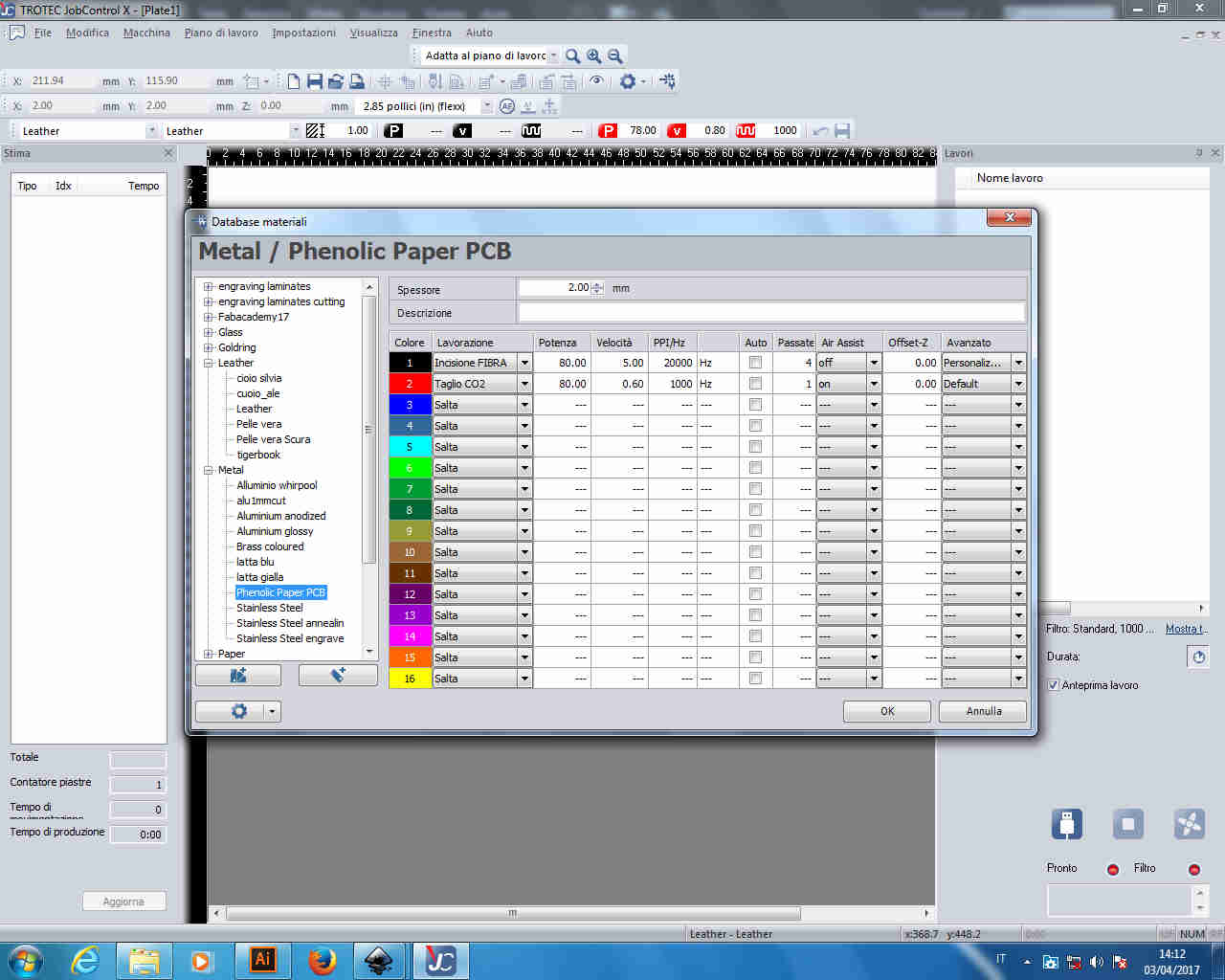The width and height of the screenshot is (1225, 980).
Task: Toggle Auto checkbox for color 3 row
Action: [x=755, y=405]
